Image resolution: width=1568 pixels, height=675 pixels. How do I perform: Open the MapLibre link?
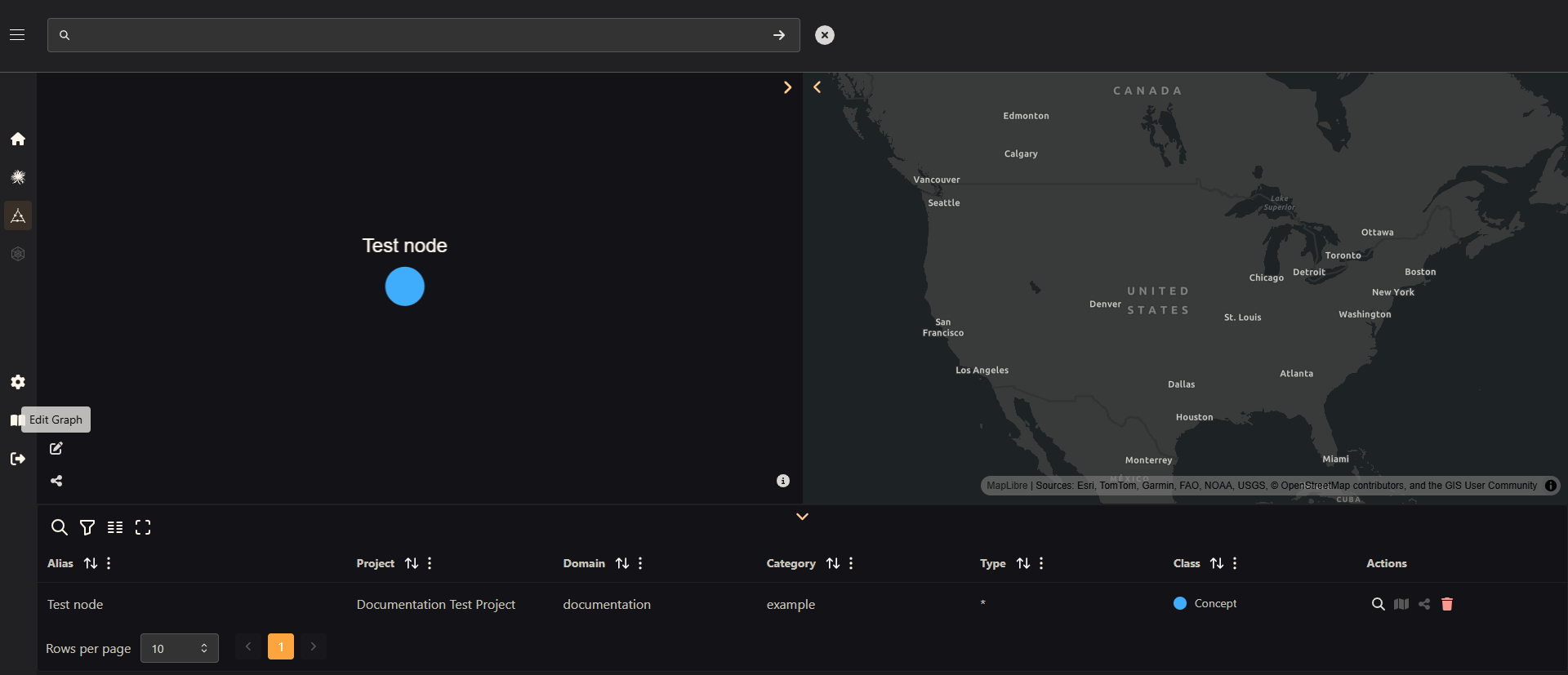[1007, 486]
